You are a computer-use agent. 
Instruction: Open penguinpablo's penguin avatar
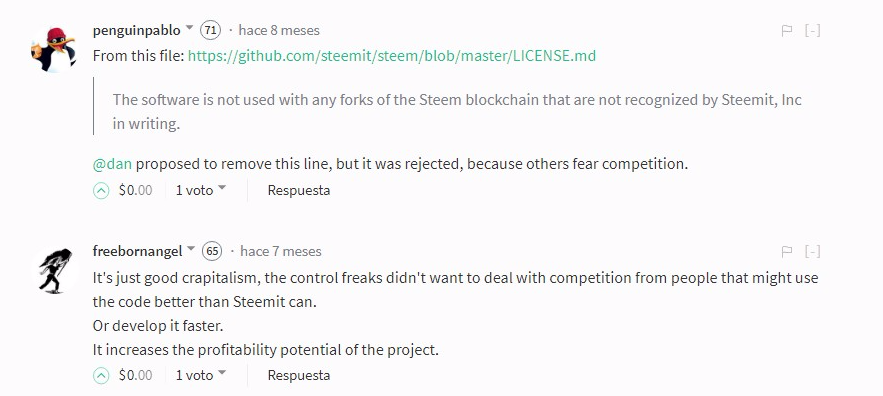53,50
